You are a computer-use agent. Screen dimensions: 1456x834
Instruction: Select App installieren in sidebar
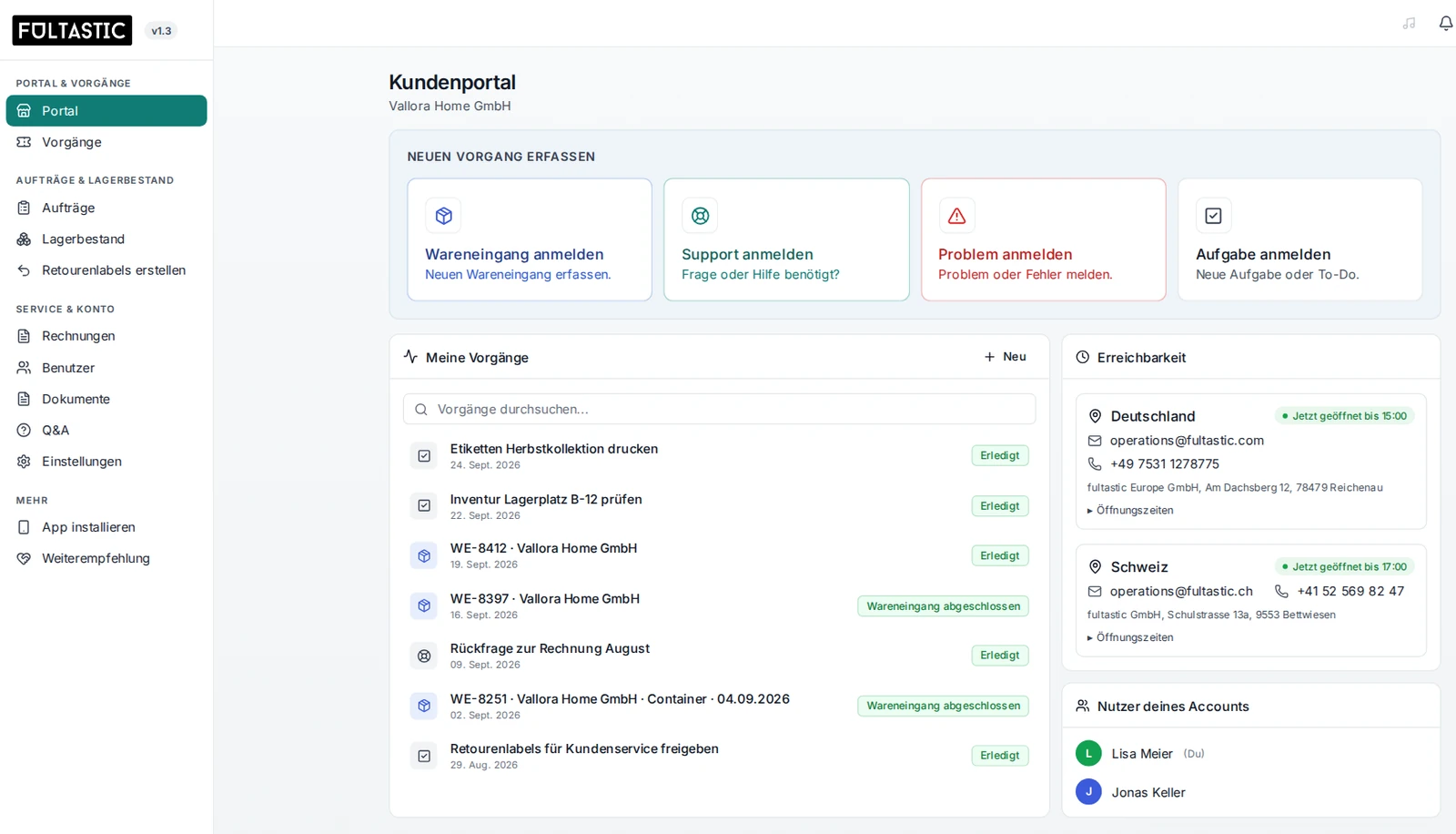tap(106, 527)
